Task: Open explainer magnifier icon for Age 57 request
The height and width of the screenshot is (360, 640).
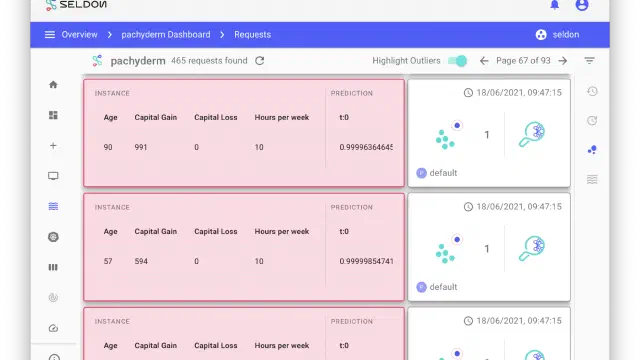Action: 532,249
